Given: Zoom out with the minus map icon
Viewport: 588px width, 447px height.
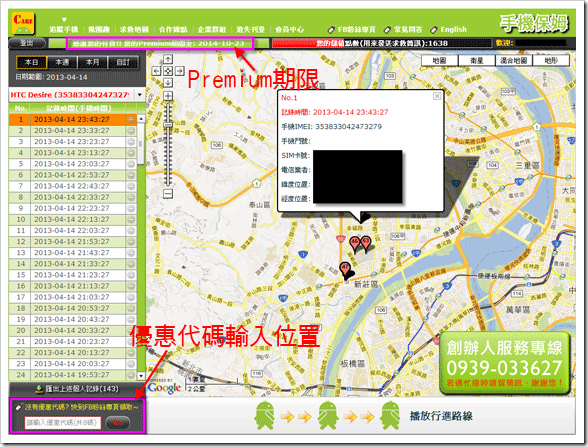Looking at the screenshot, I should 168,194.
